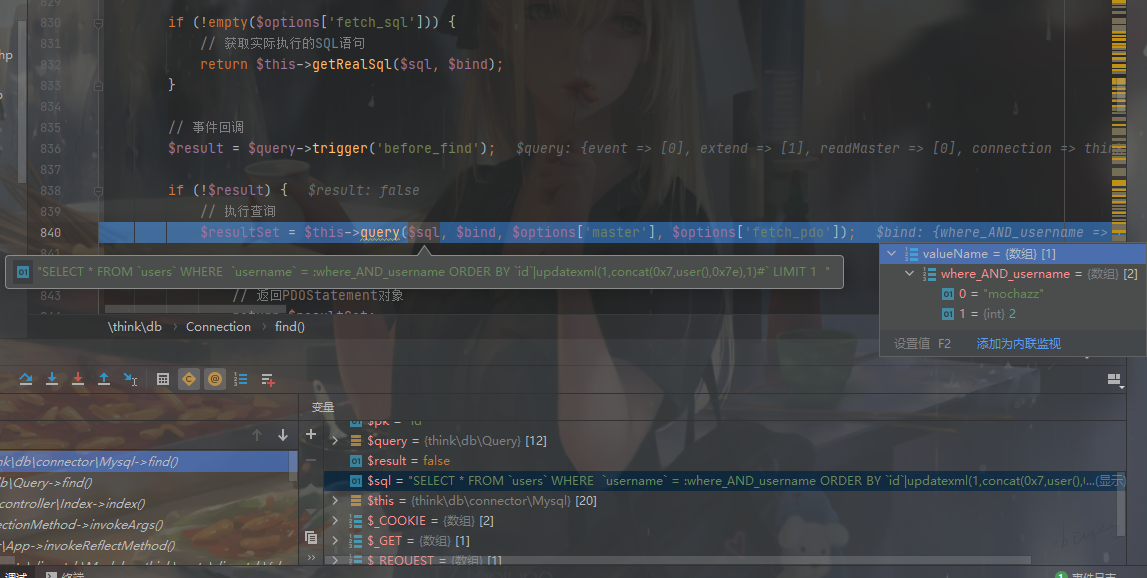Screen dimensions: 1147x578
Task: Collapse the valueName array node
Action: pyautogui.click(x=891, y=254)
